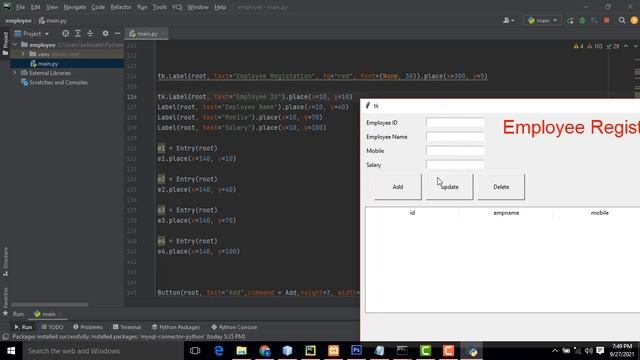Viewport: 640px width, 360px height.
Task: Click the Salary entry field in tk window
Action: 455,164
